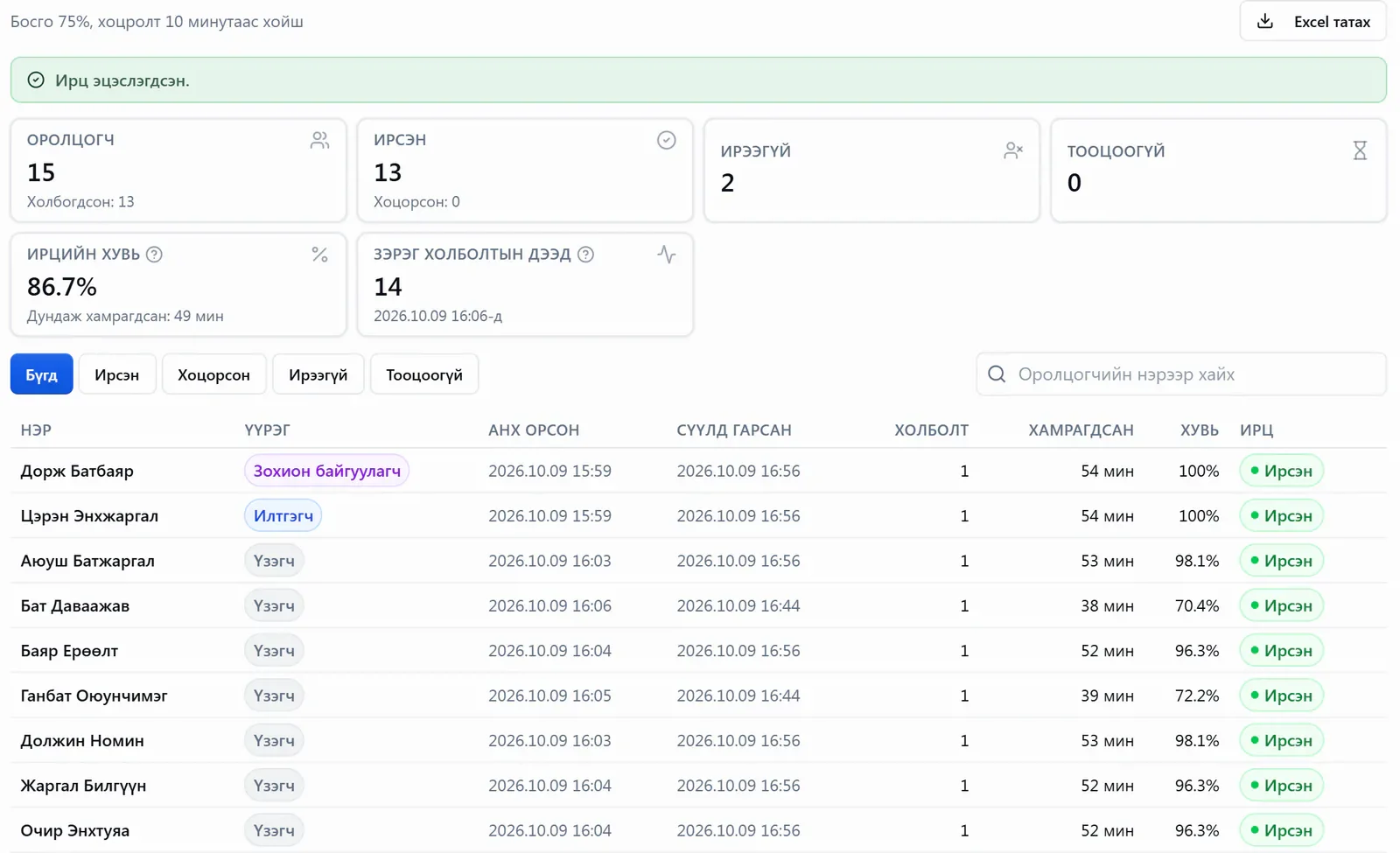Click the Excel download icon
1400x853 pixels.
coord(1265,21)
